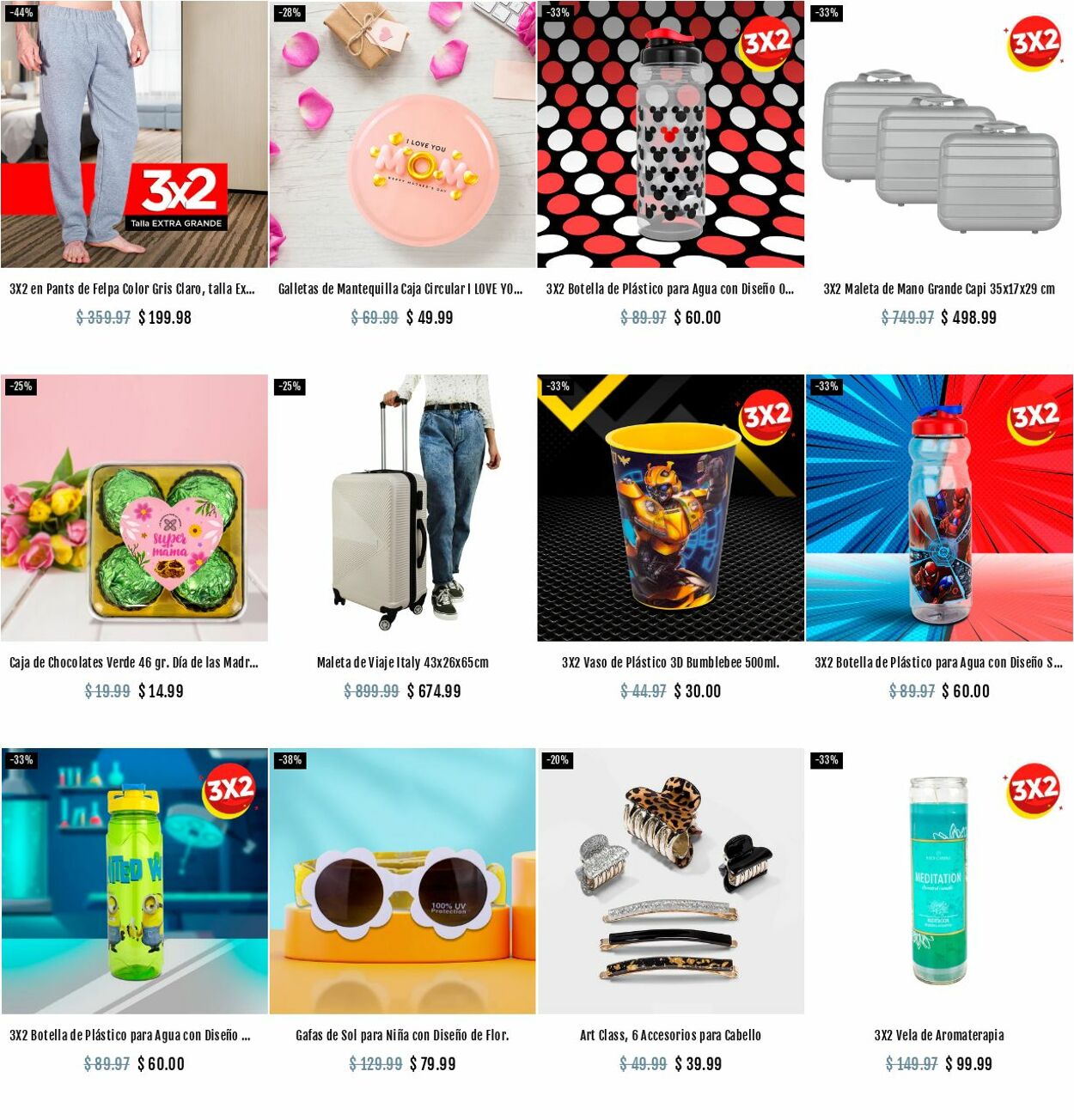This screenshot has height=1120, width=1074.
Task: Click the -38% discount tag on sunglasses
Action: coord(290,760)
